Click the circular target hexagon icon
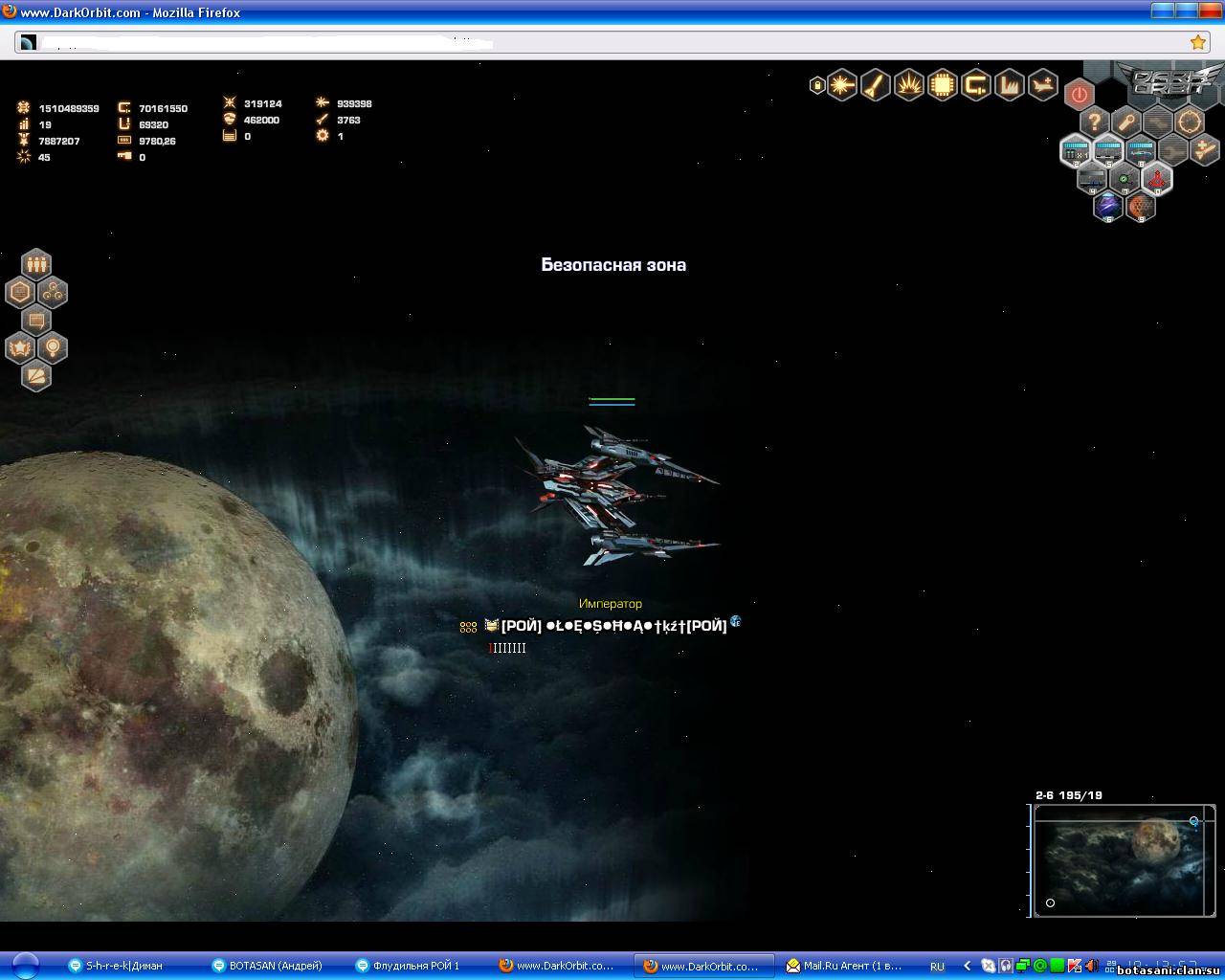1225x980 pixels. pos(1190,122)
